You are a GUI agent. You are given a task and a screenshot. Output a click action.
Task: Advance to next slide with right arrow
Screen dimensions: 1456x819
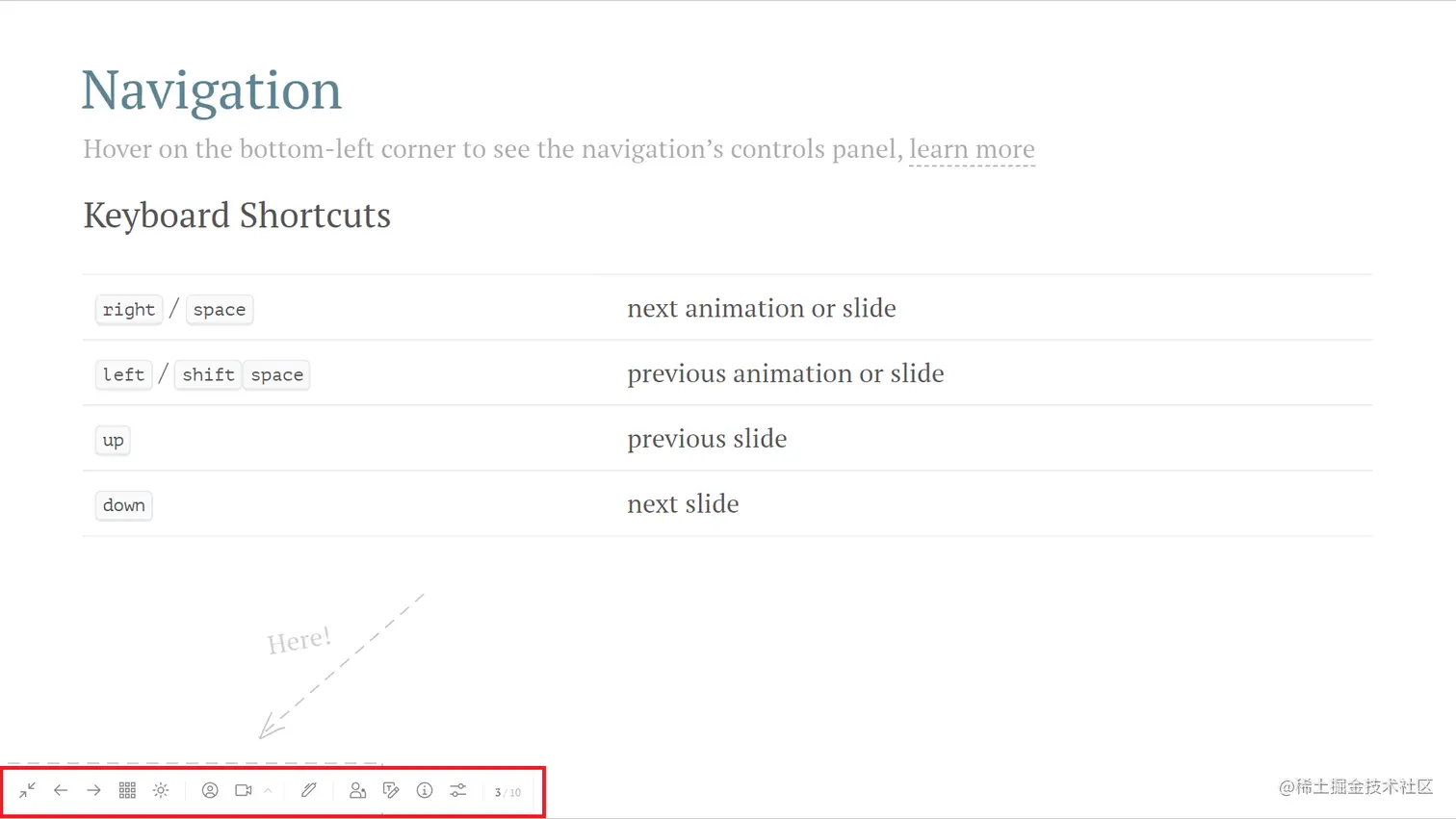coord(93,790)
